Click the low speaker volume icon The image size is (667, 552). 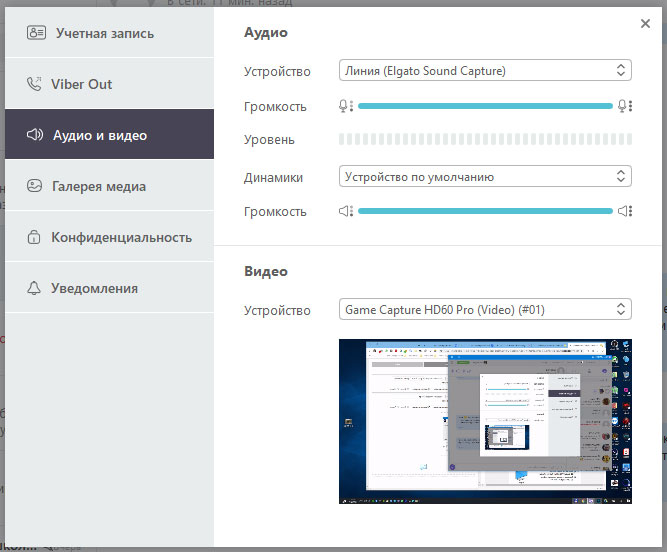pos(346,211)
